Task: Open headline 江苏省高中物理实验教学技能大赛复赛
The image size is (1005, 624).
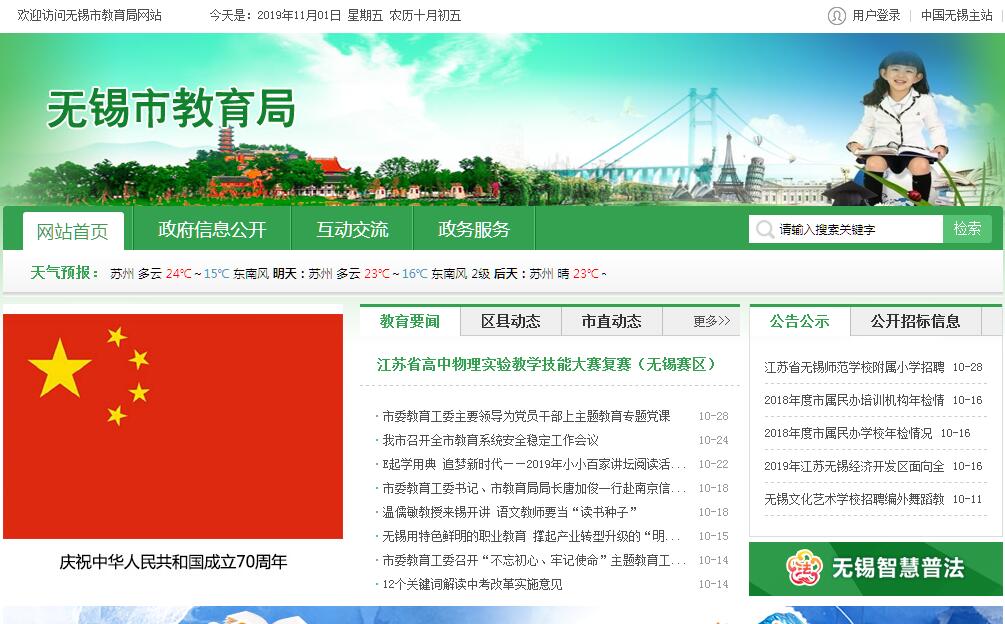Action: (x=546, y=364)
